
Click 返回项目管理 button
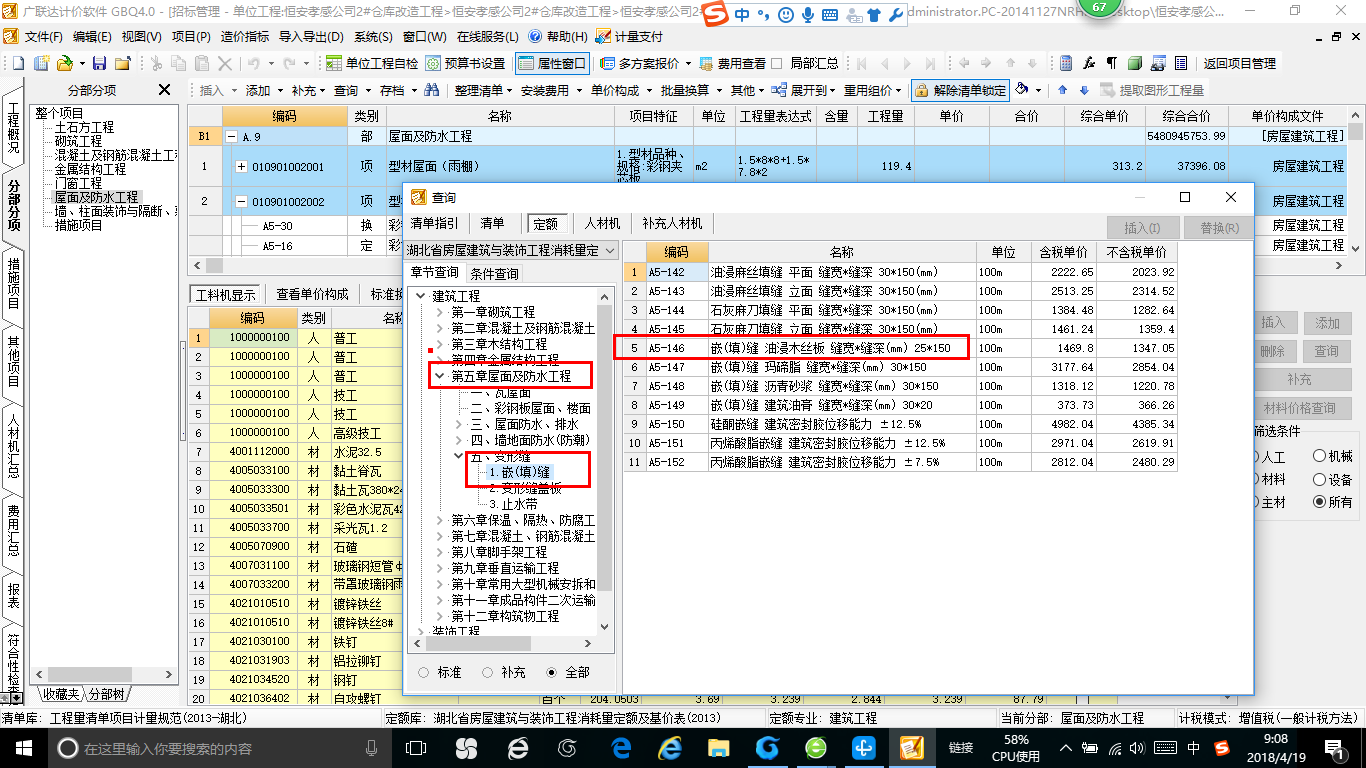point(1239,63)
